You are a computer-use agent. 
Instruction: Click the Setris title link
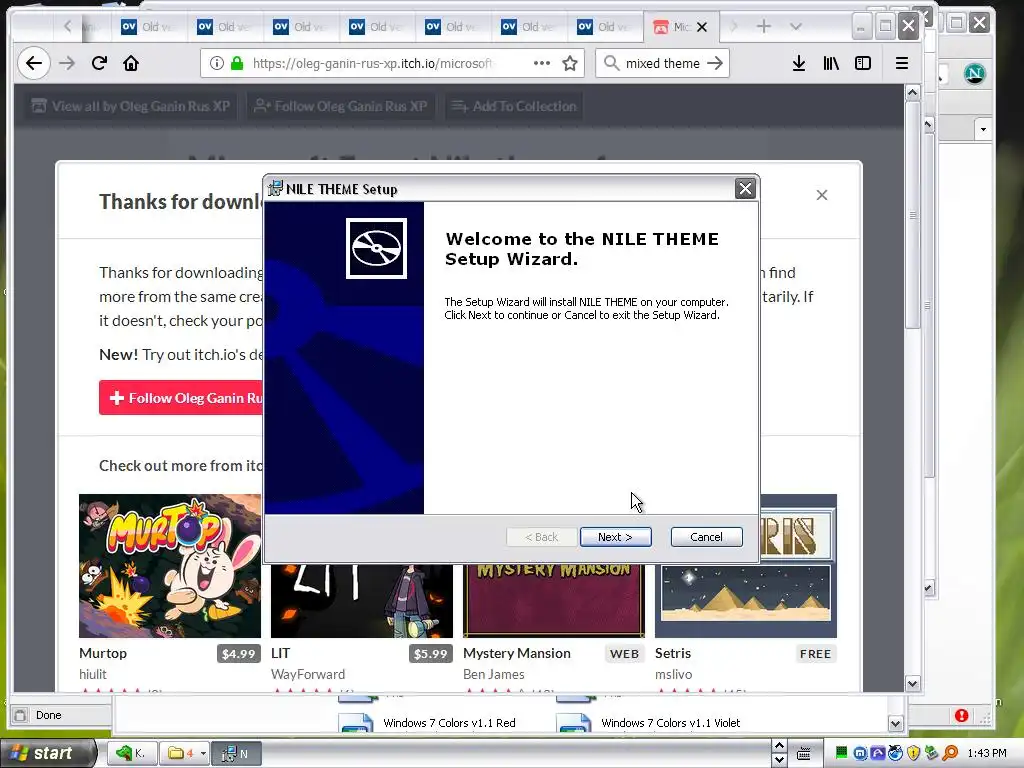click(673, 653)
